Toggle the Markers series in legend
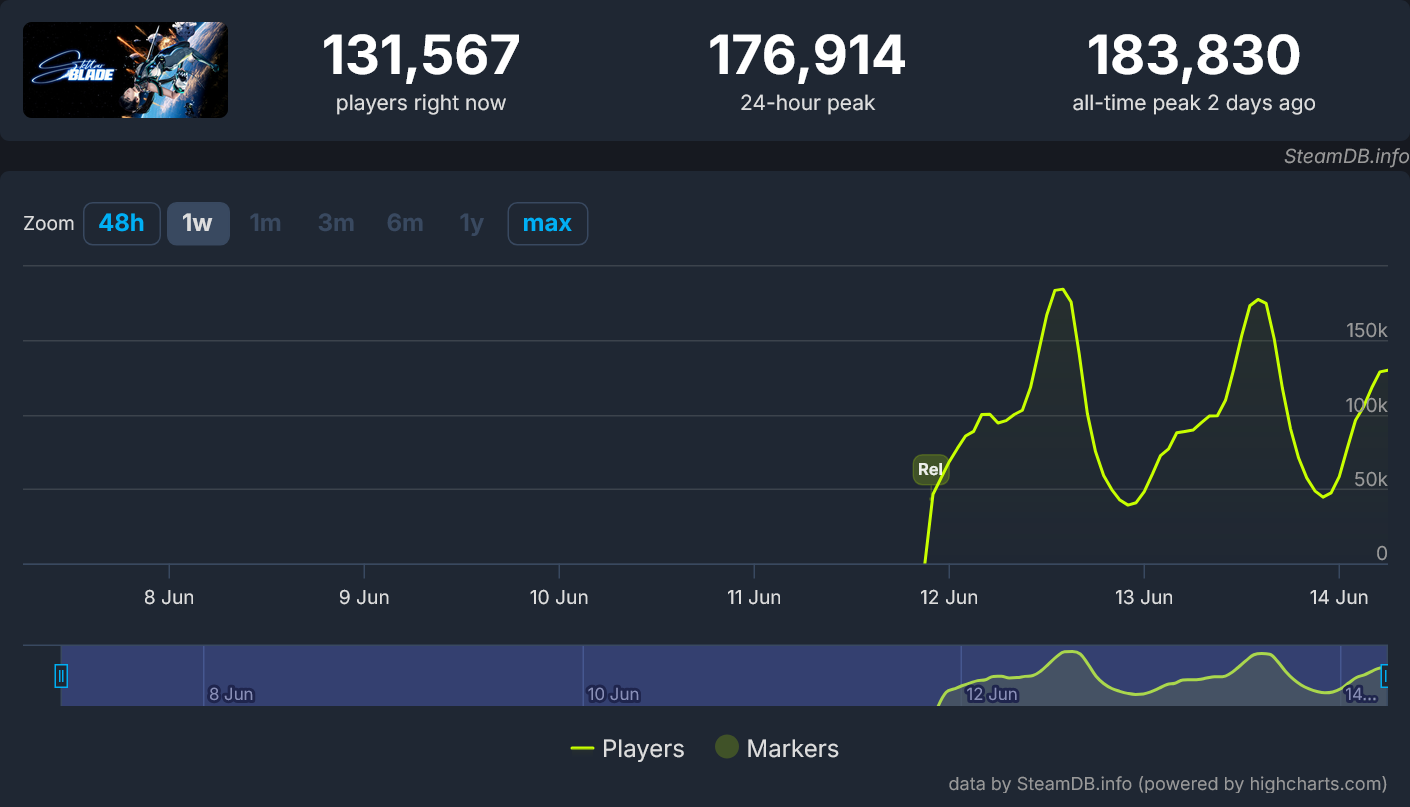The width and height of the screenshot is (1410, 807). coord(777,748)
